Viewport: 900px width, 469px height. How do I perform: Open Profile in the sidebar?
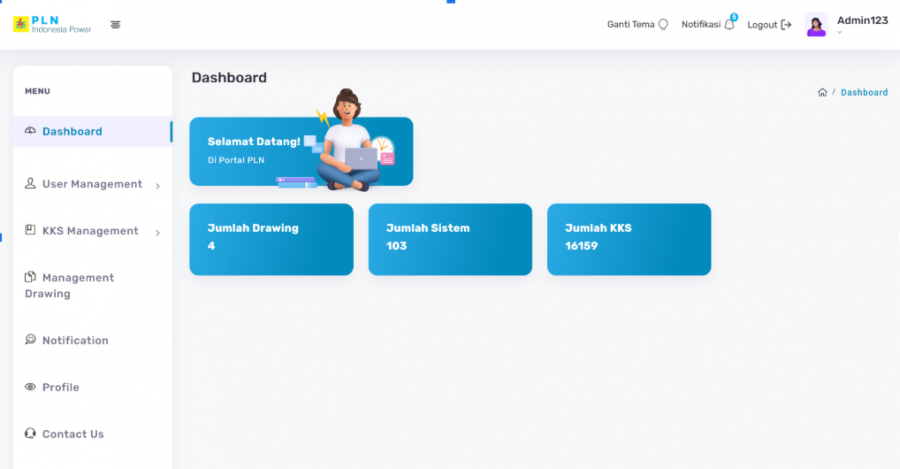(x=92, y=387)
